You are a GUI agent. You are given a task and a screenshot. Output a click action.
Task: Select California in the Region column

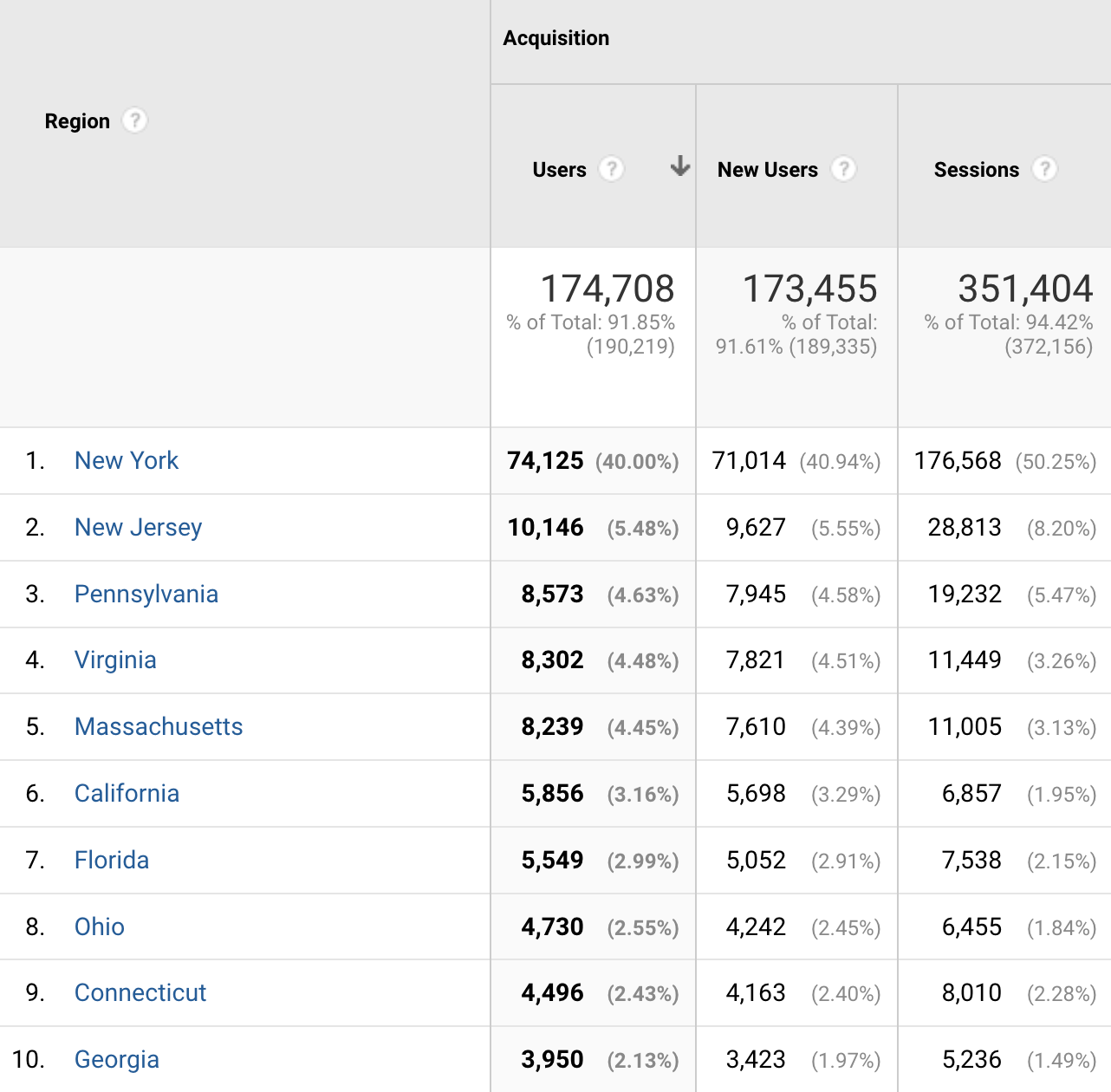127,793
